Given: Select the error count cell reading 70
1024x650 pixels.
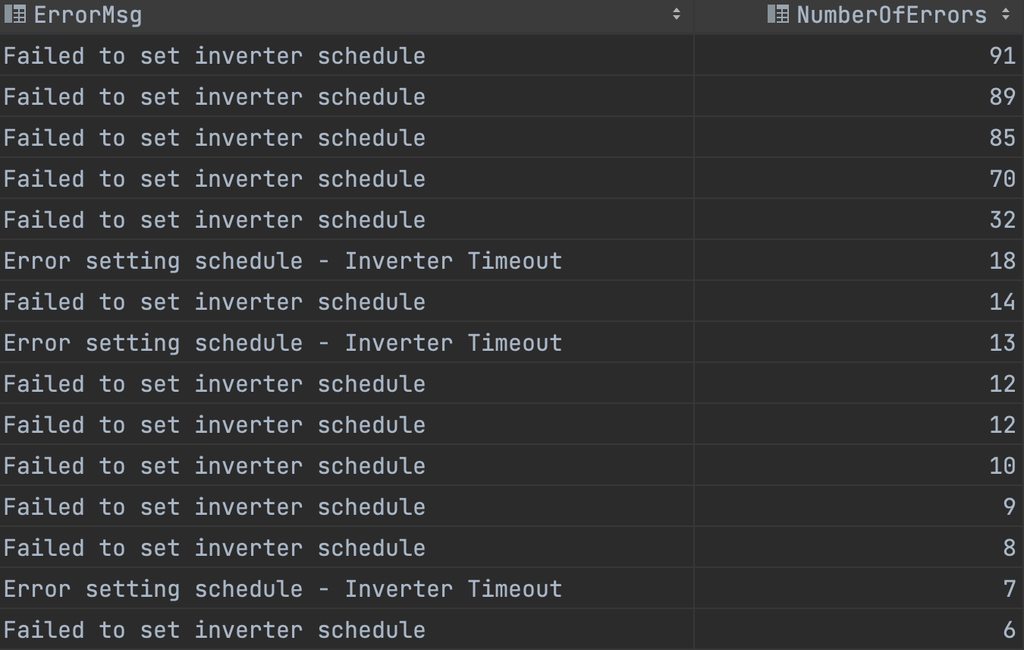Looking at the screenshot, I should point(1001,179).
